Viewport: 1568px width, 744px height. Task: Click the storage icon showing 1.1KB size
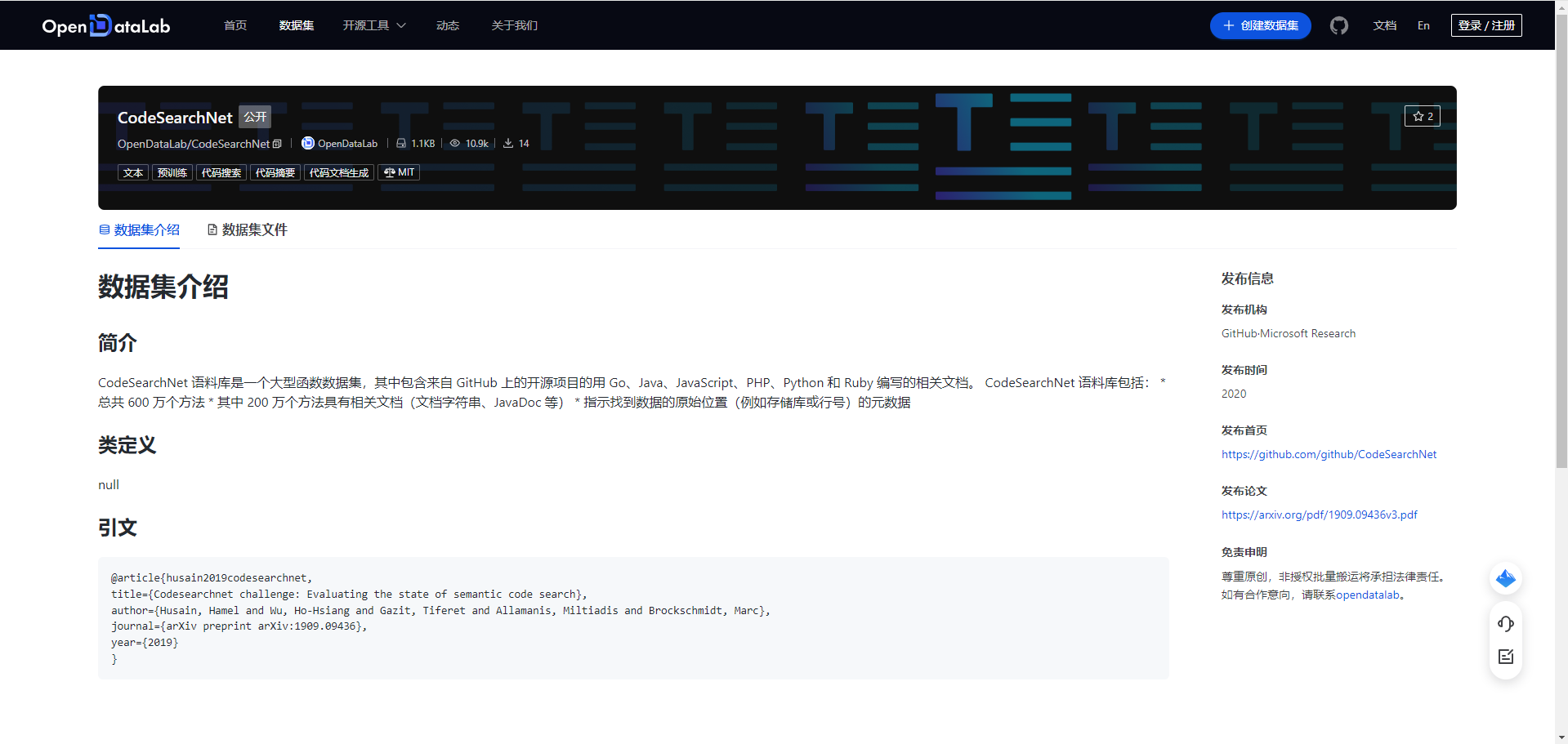pyautogui.click(x=400, y=143)
